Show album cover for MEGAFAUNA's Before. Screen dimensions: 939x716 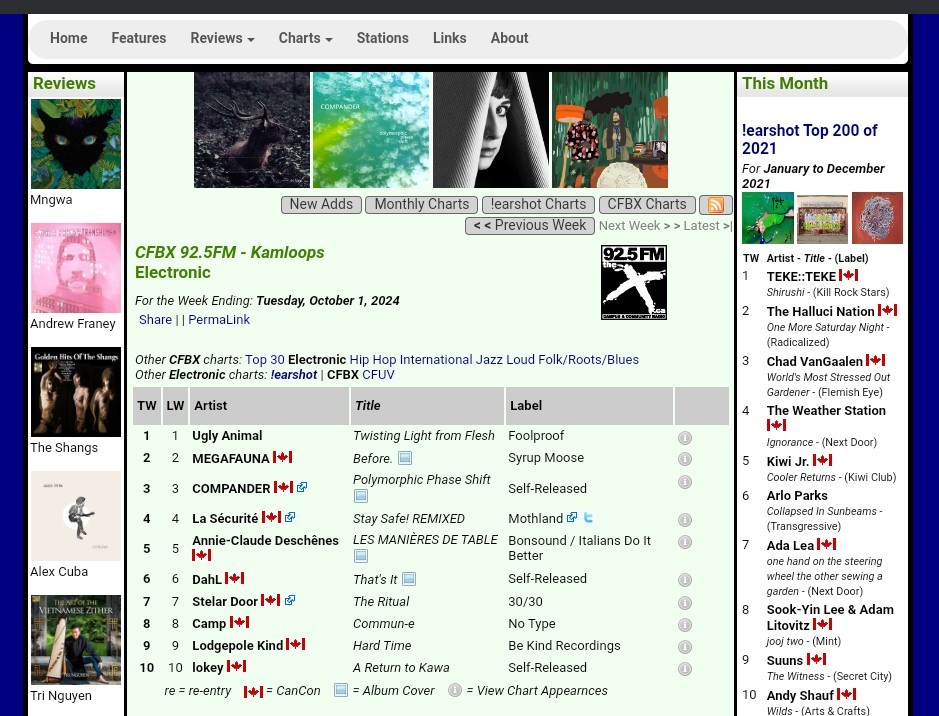coord(405,459)
